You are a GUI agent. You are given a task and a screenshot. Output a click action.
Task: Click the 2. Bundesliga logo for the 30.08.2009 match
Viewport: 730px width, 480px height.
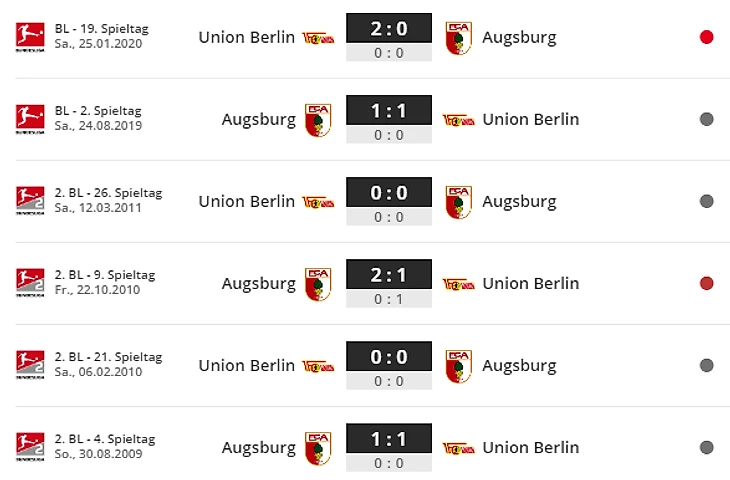(30, 447)
